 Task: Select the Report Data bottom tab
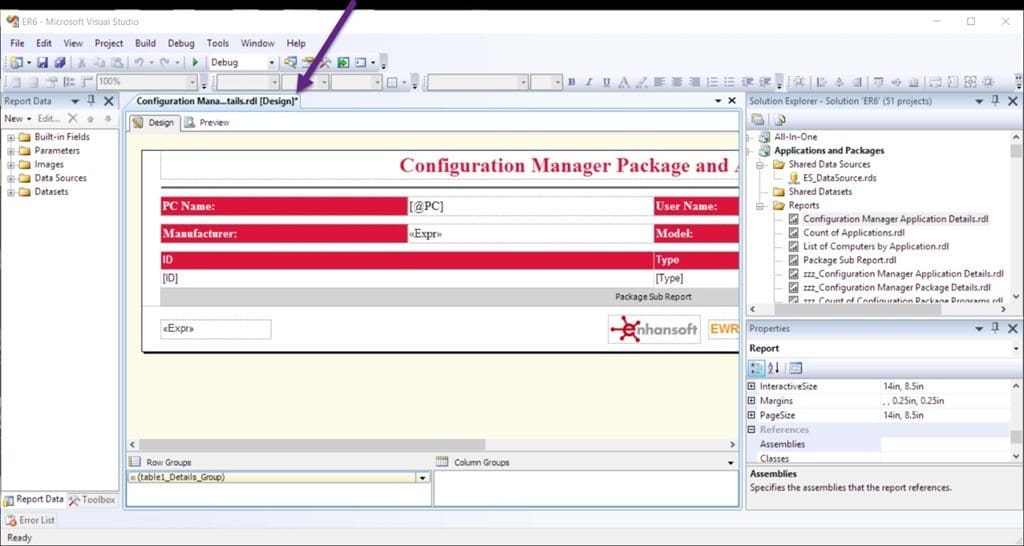click(x=34, y=500)
